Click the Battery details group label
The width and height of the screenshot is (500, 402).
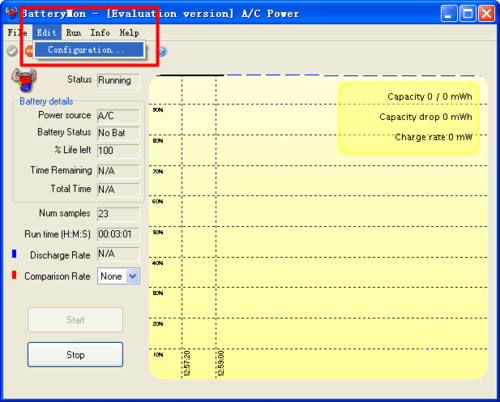[46, 101]
